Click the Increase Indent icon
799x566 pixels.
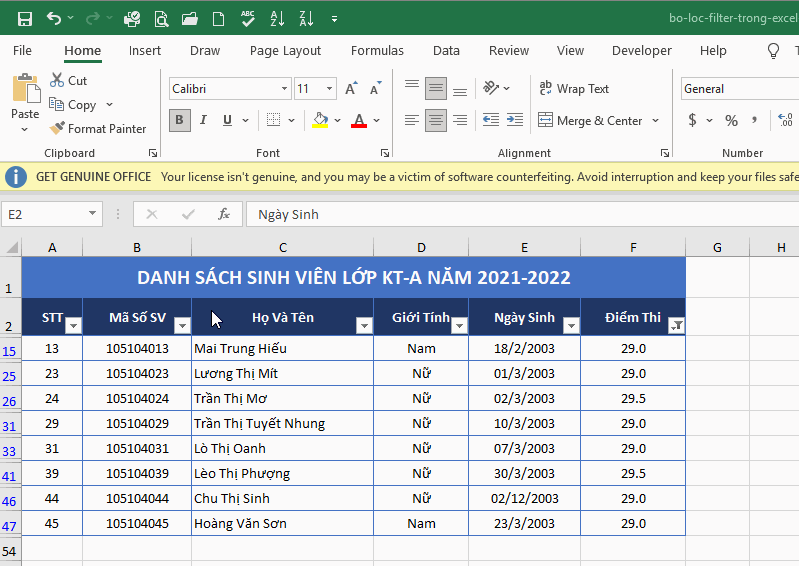tap(515, 120)
